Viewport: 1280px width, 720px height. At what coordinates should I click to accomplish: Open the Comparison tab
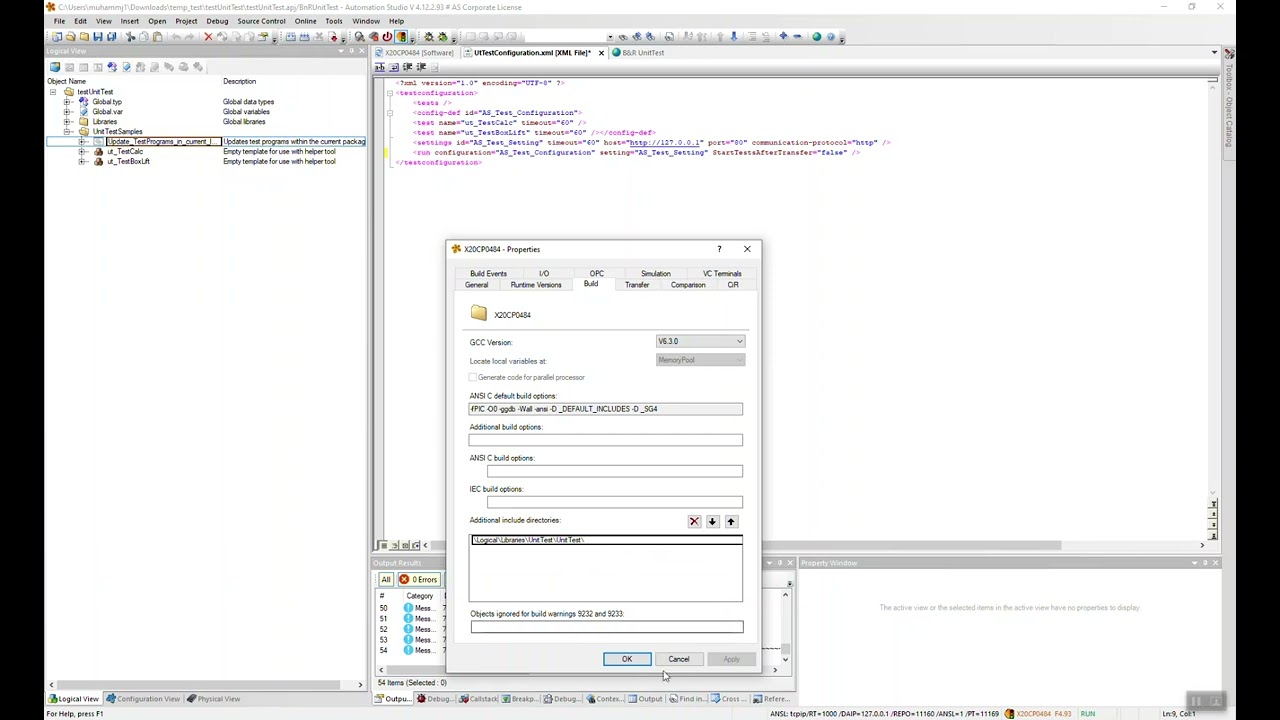point(688,285)
